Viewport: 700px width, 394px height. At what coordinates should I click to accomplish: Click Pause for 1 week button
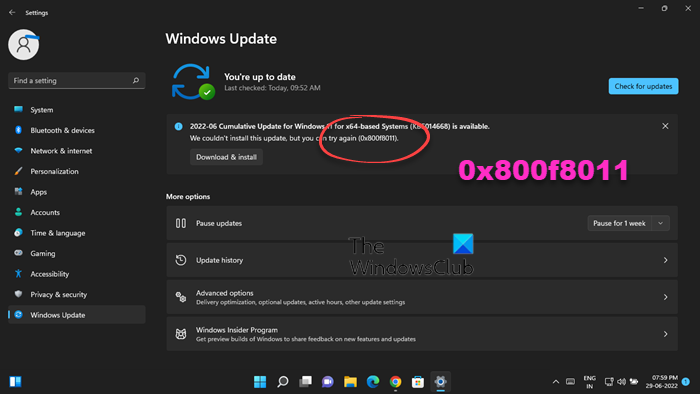pyautogui.click(x=619, y=223)
